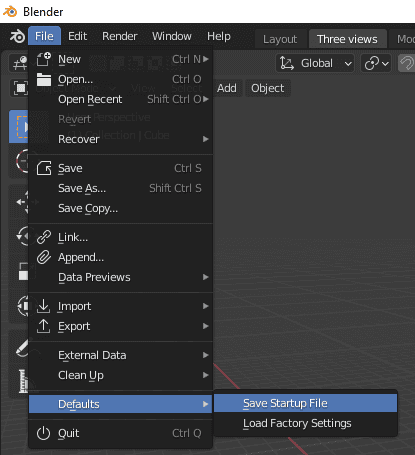Click the File menu

click(44, 36)
